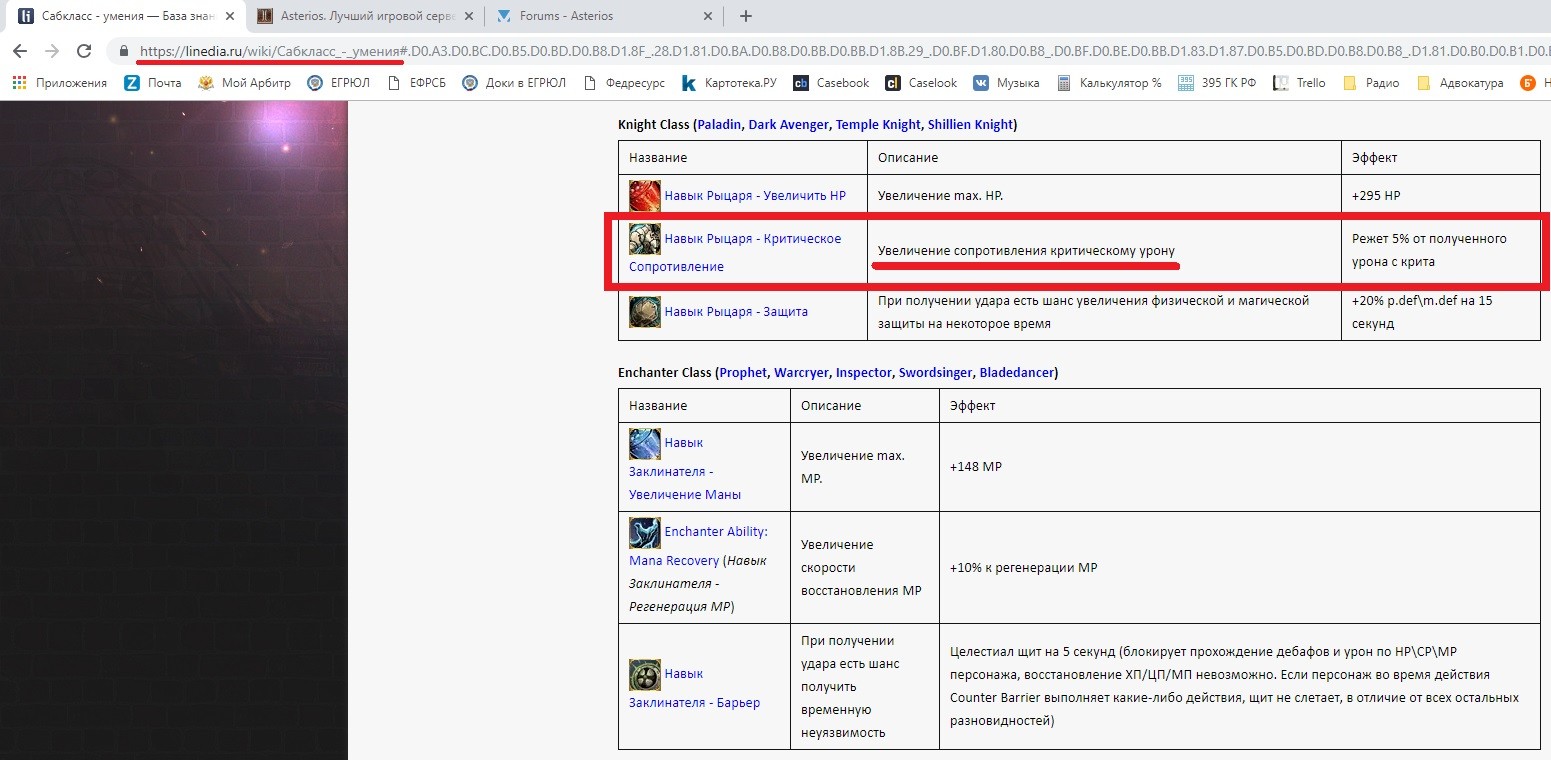
Task: Open the Радио bookmarks folder
Action: point(1371,83)
